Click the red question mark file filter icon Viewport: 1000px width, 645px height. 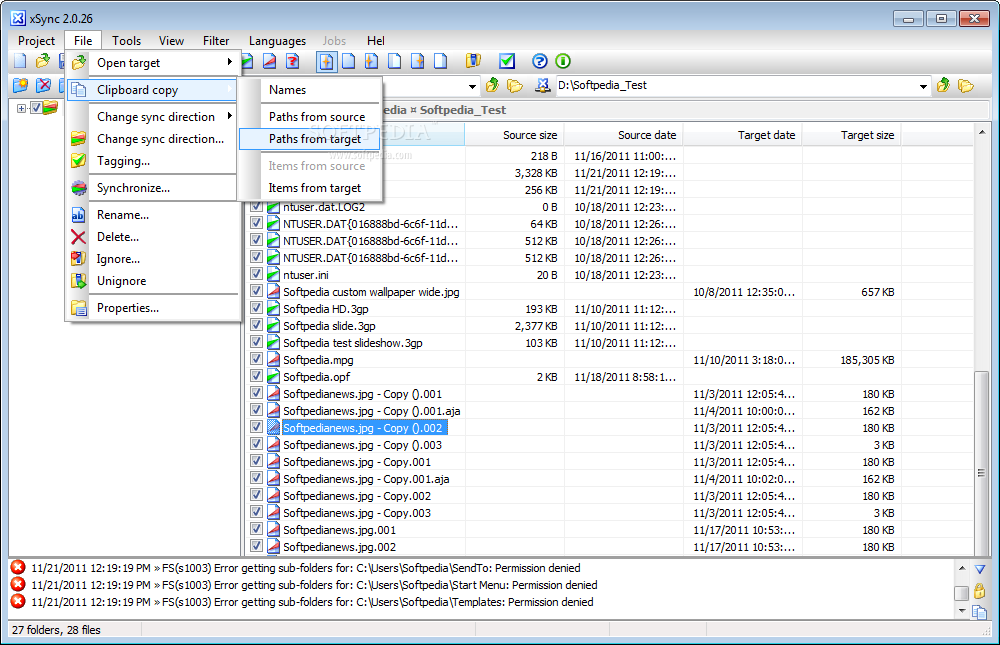[292, 61]
